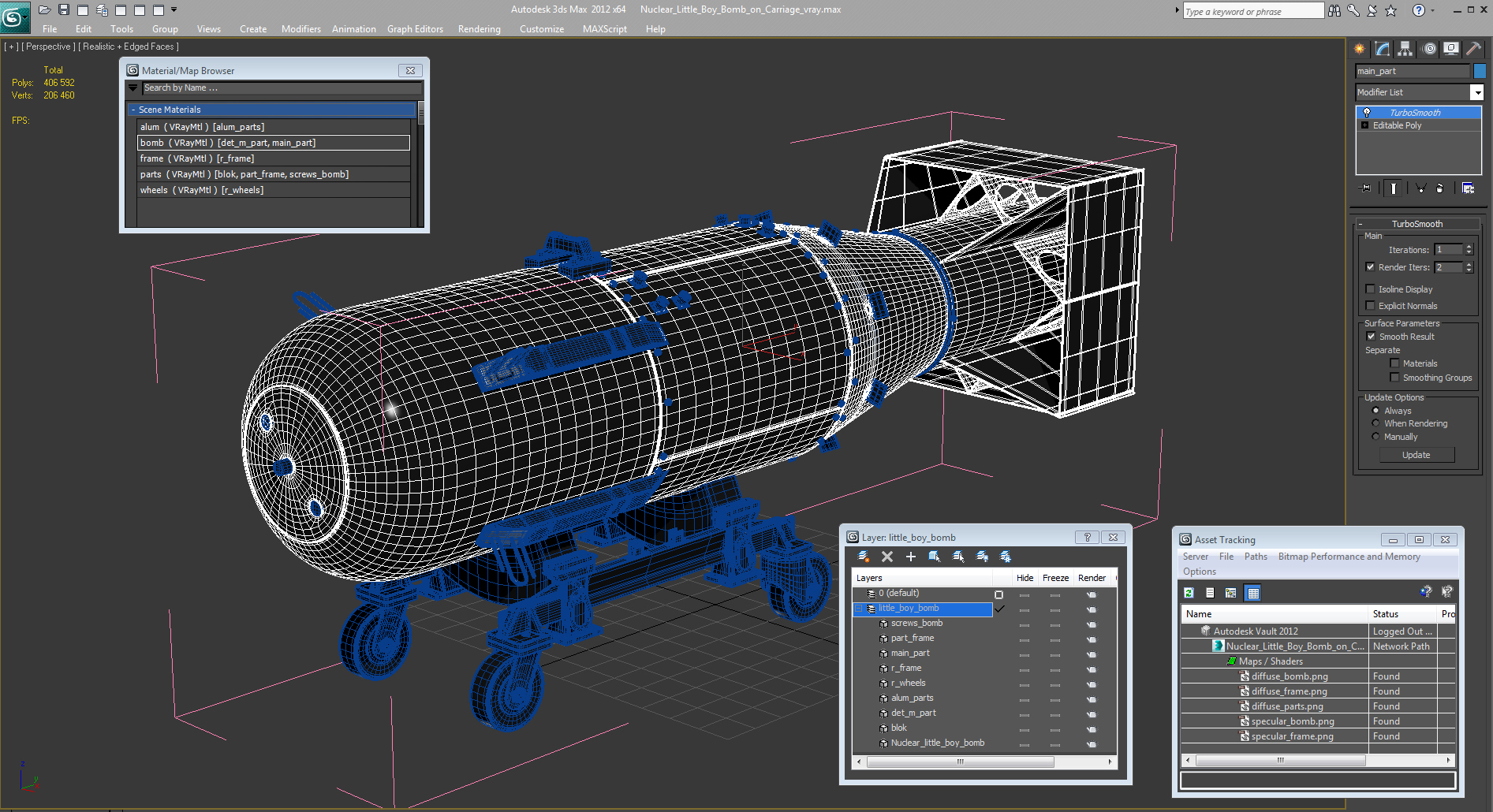The width and height of the screenshot is (1493, 812).
Task: Open the MAXScript menu
Action: tap(605, 29)
